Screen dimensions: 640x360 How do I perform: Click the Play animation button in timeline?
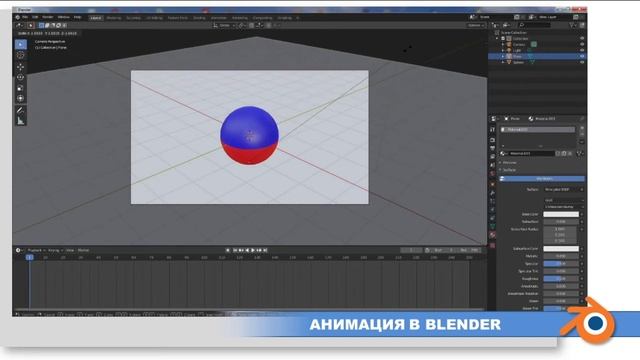click(x=253, y=250)
